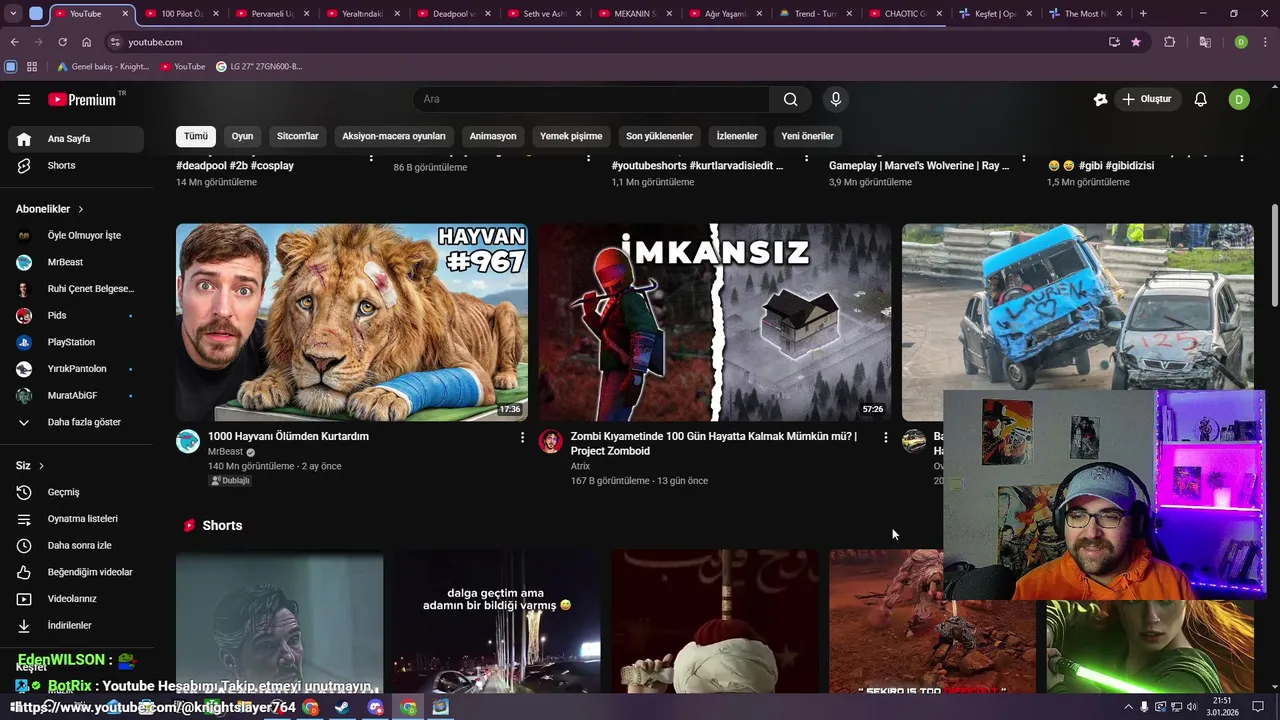
Task: Switch to the 100 Pilot browser tab
Action: click(182, 14)
